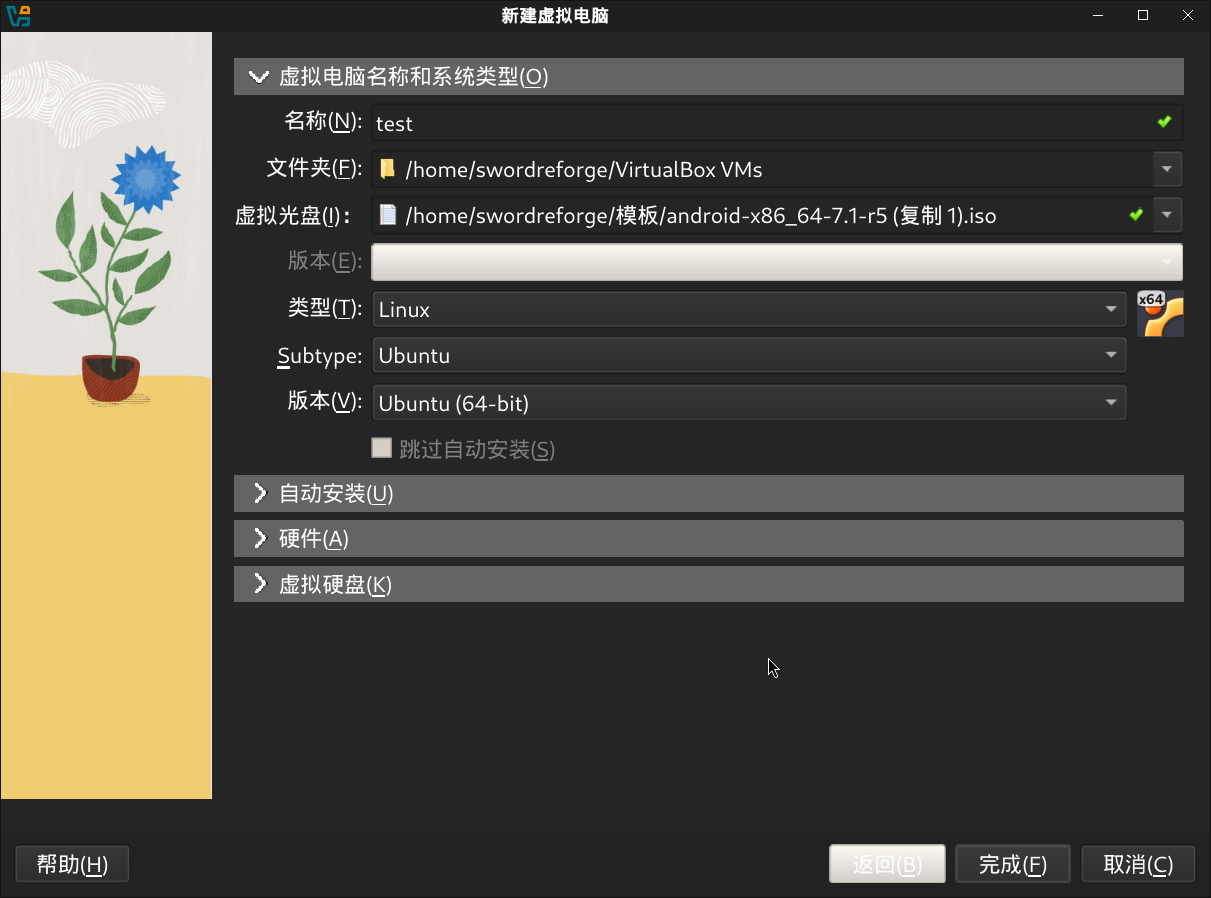The image size is (1211, 898).
Task: Open the 版本(V) dropdown showing Ubuntu 64-bit
Action: (x=1111, y=402)
